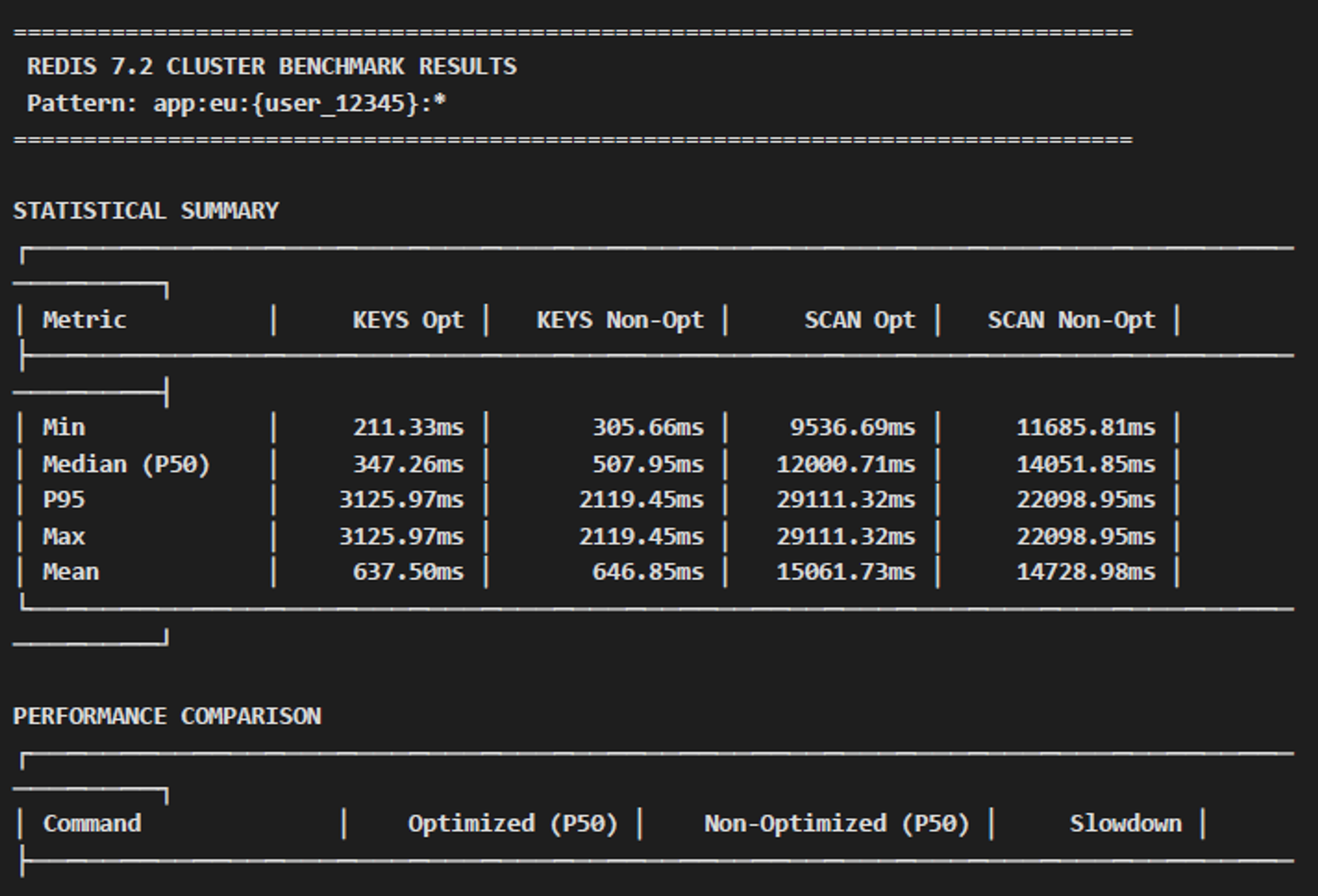
Task: Click the STATISTICAL SUMMARY heading
Action: 146,211
